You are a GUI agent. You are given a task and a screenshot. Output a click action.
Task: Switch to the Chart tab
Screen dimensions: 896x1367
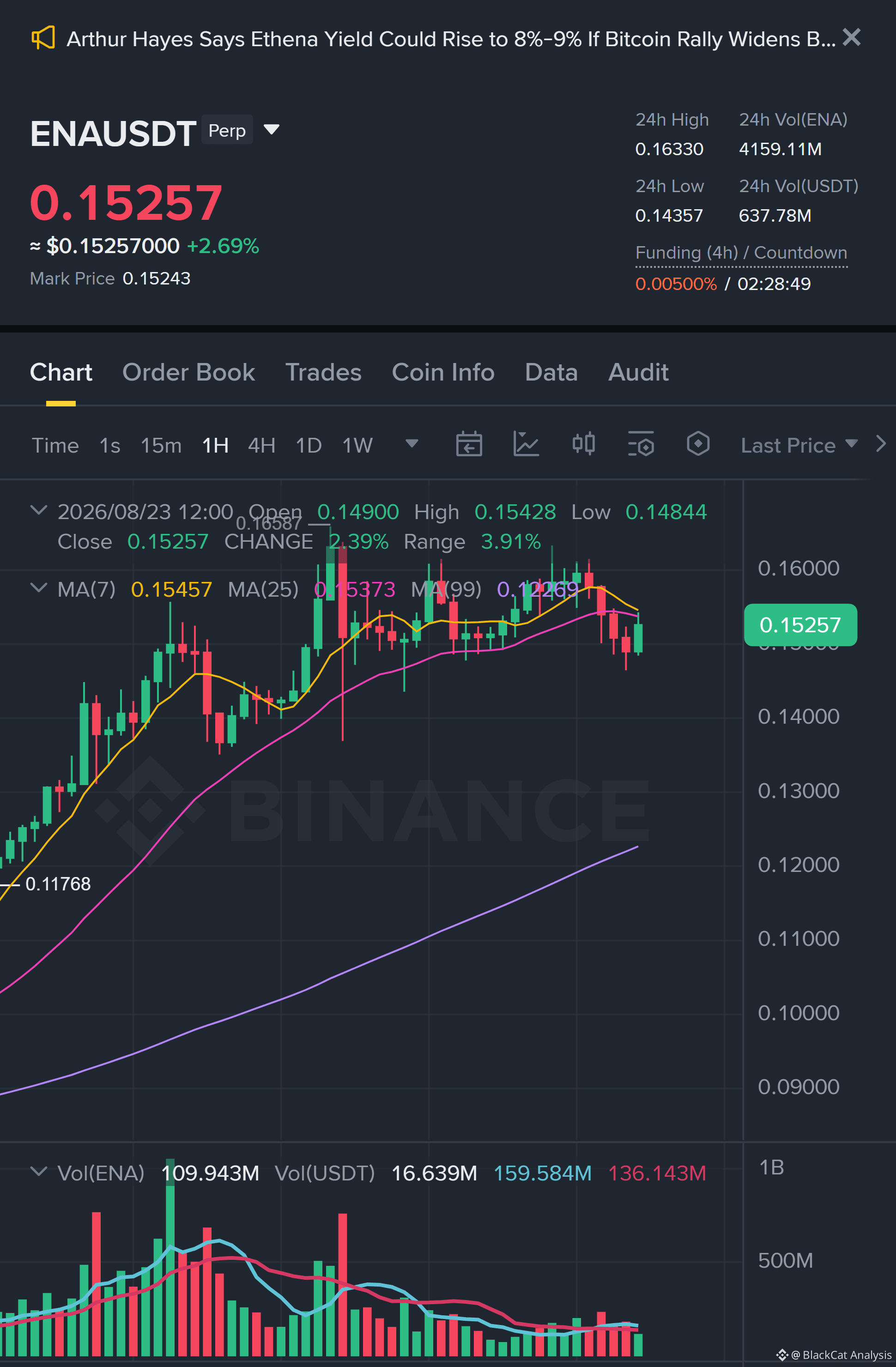pyautogui.click(x=61, y=372)
